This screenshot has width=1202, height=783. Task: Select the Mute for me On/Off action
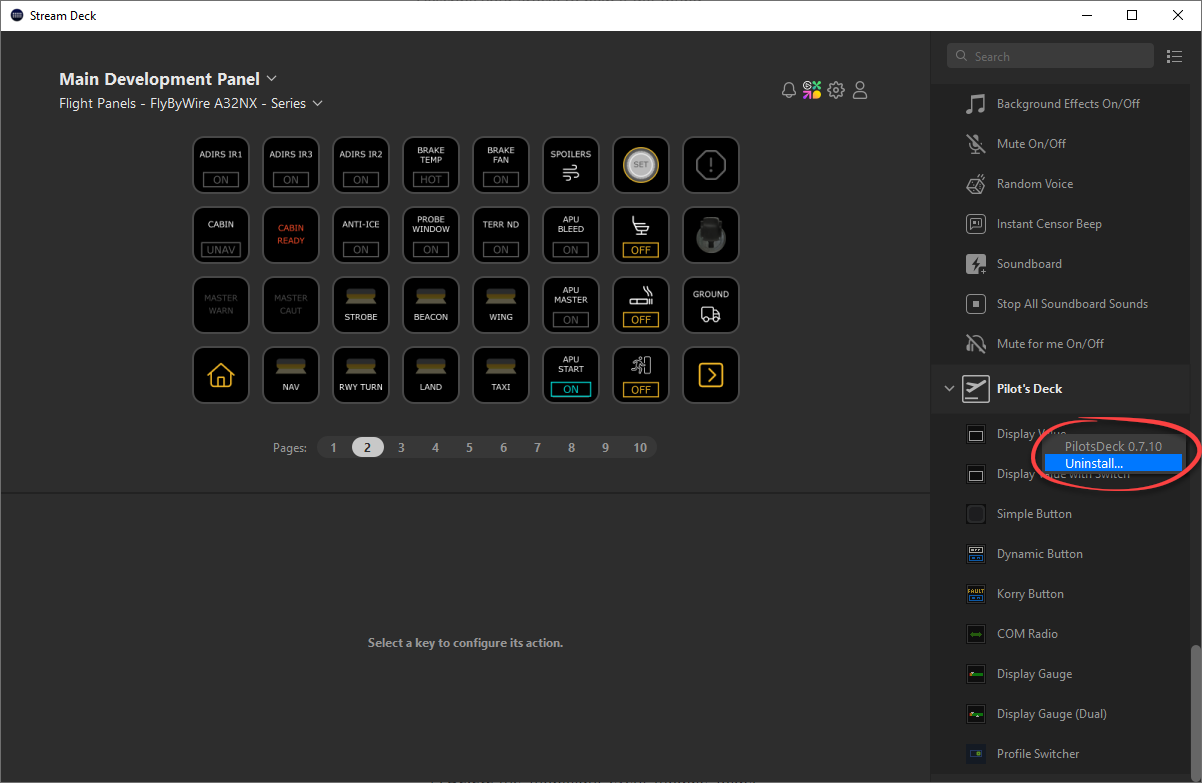tap(1061, 344)
